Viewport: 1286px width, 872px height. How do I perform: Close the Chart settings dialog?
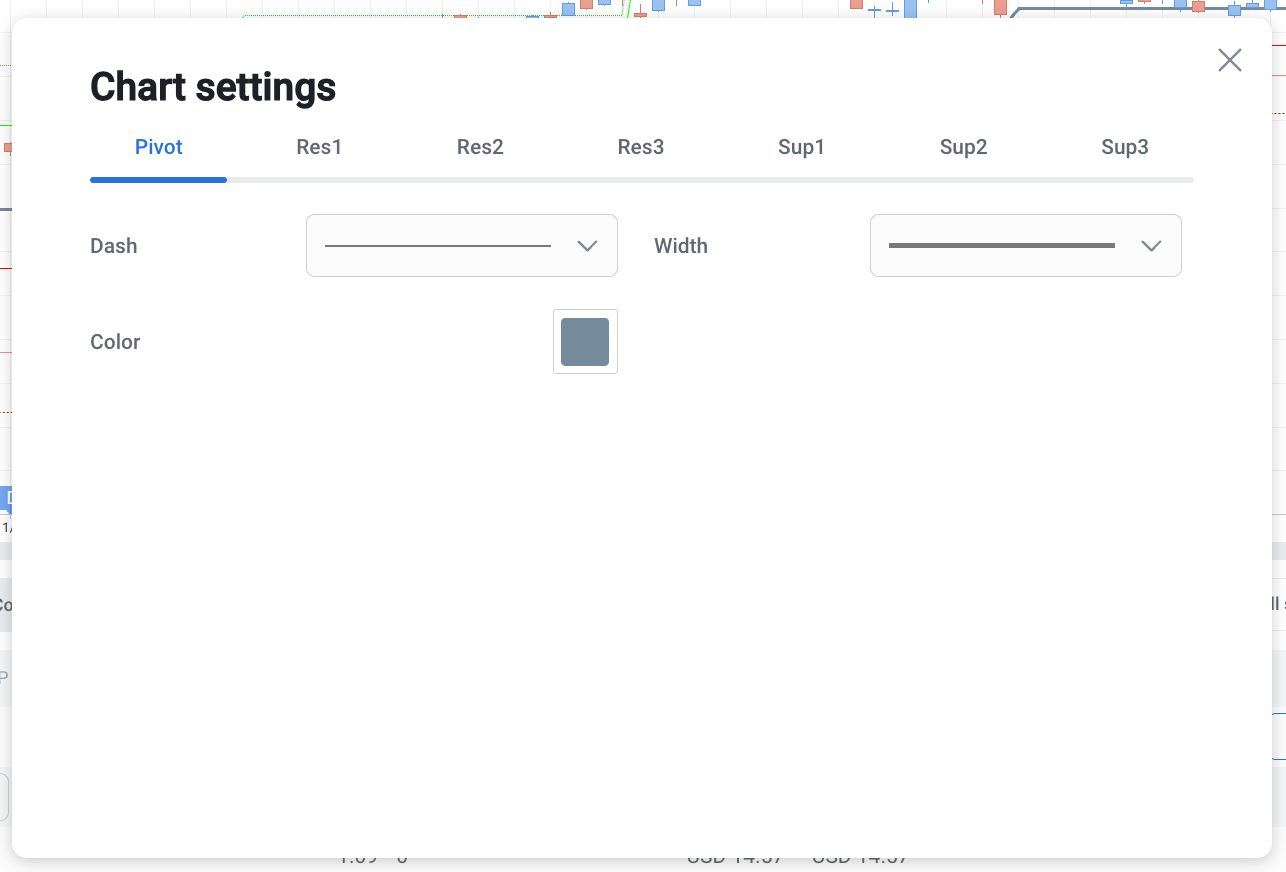point(1229,60)
